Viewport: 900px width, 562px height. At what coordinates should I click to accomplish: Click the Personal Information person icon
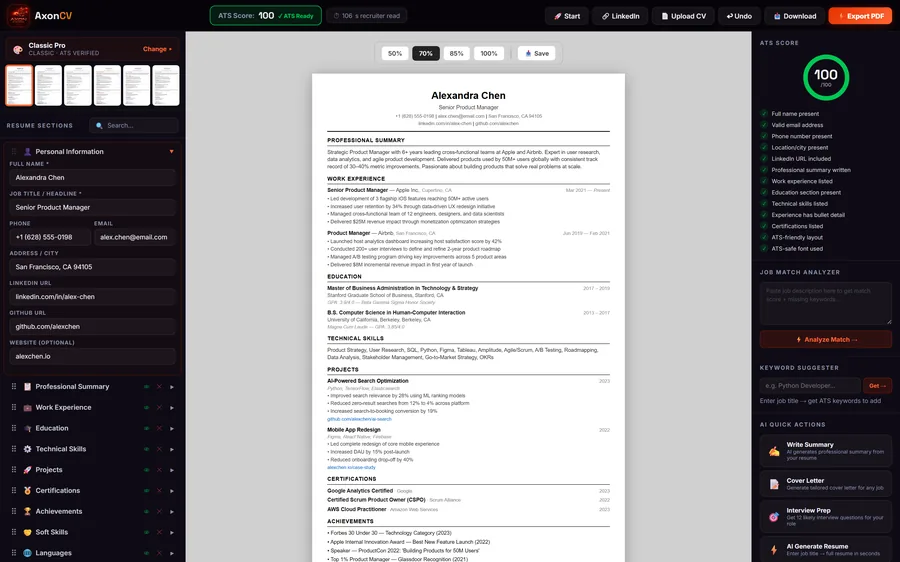28,152
